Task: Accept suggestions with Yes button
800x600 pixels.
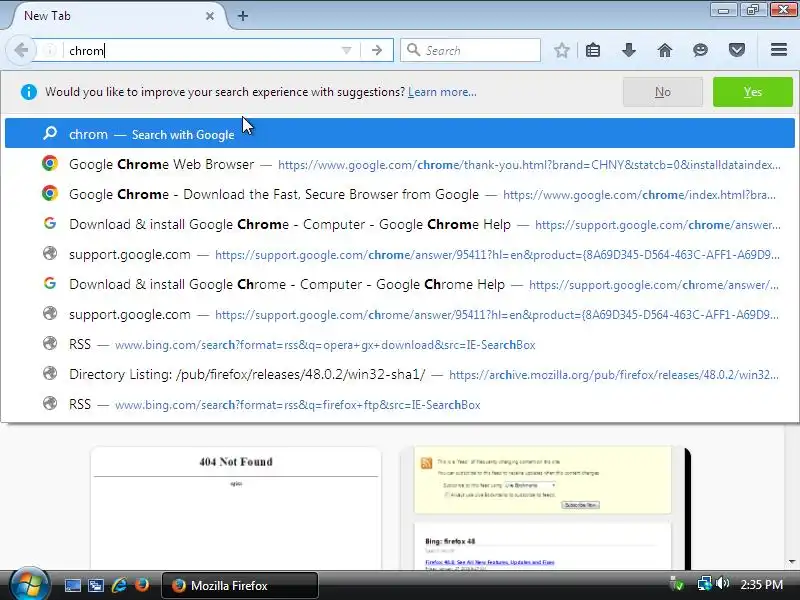Action: click(x=753, y=92)
